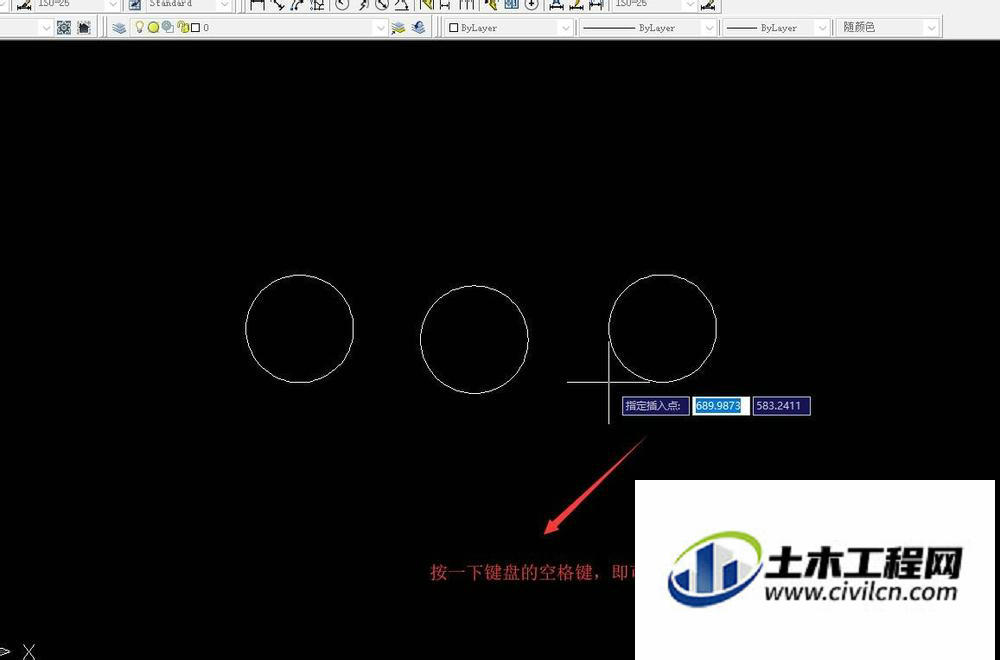Click the ByLayer color swatch box
The height and width of the screenshot is (660, 1000).
(x=453, y=28)
